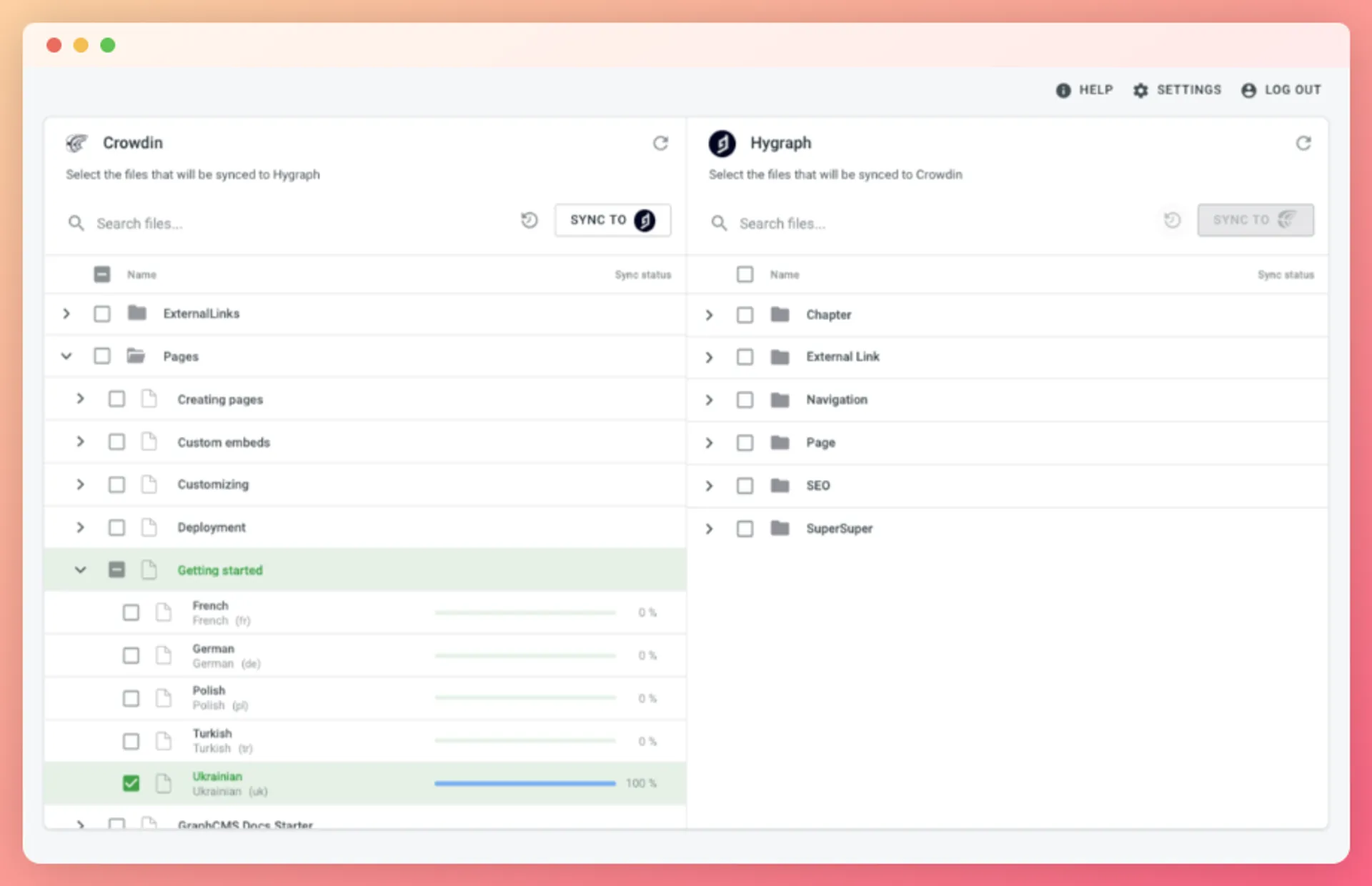Click the Ukrainian file icon
Viewport: 1372px width, 886px height.
click(164, 783)
